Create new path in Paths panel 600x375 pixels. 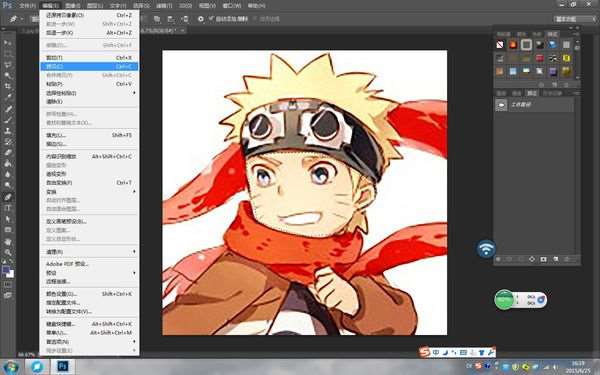point(556,259)
